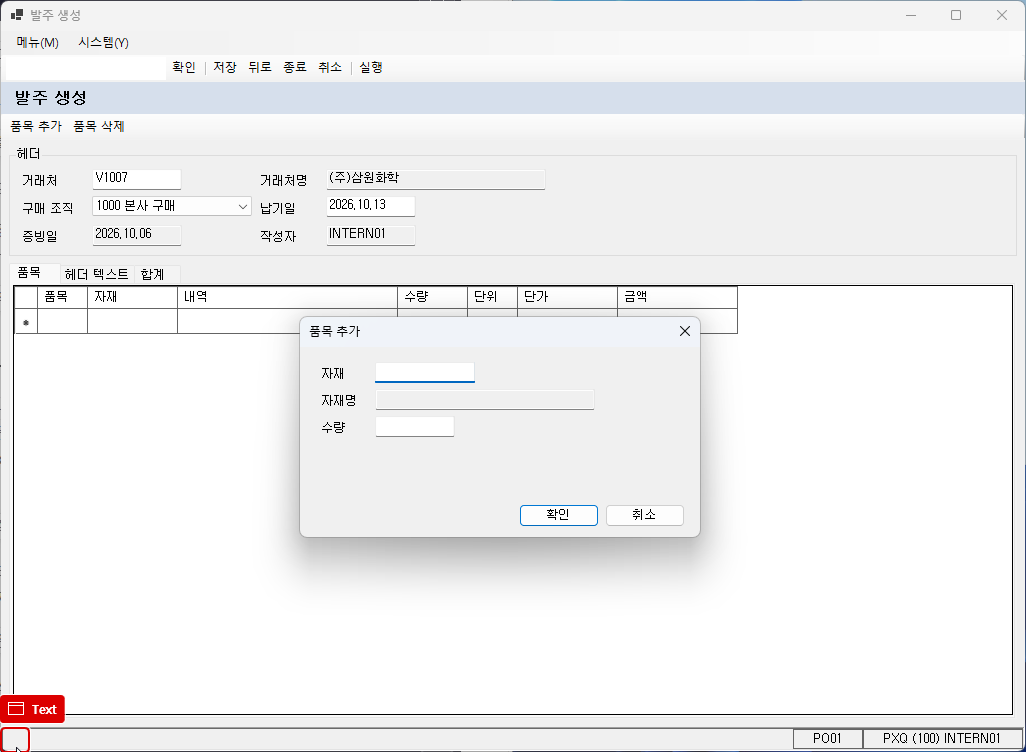This screenshot has width=1026, height=752.
Task: Maximize the 발주 생성 window
Action: point(956,15)
